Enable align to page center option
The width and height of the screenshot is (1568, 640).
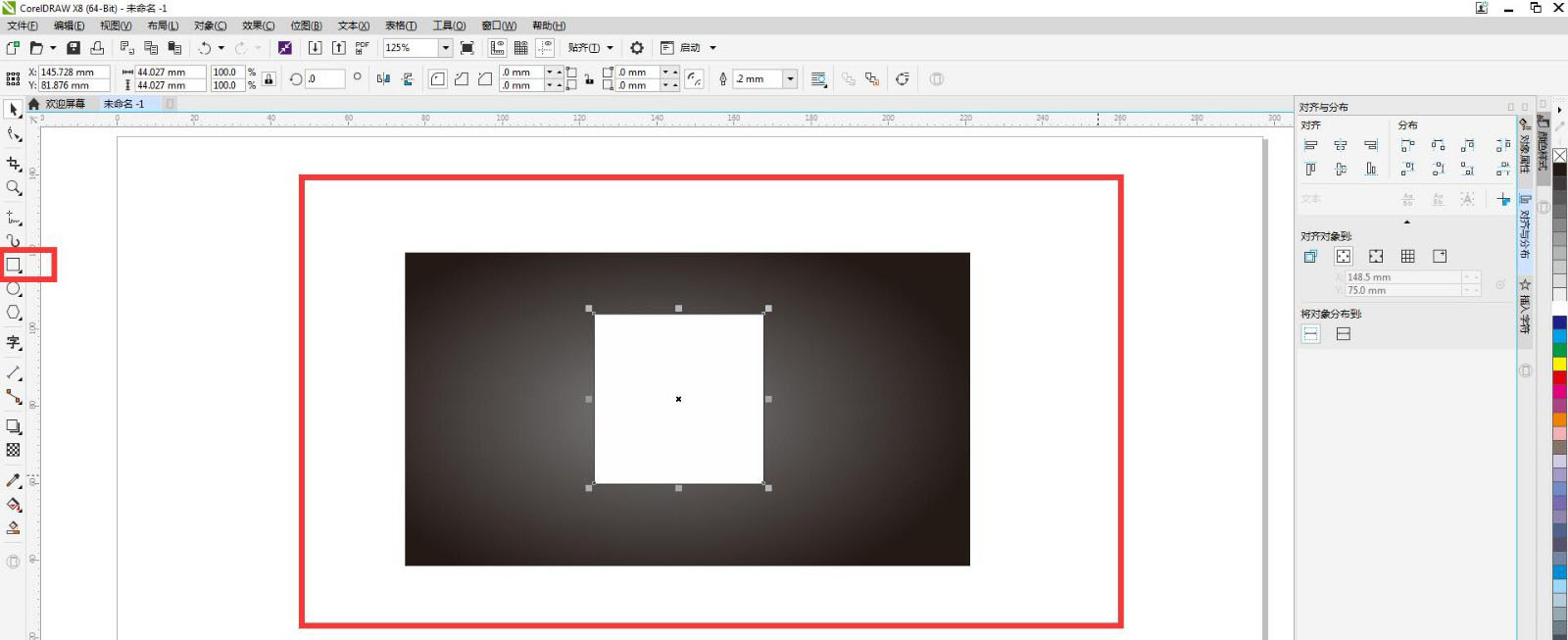click(x=1376, y=256)
